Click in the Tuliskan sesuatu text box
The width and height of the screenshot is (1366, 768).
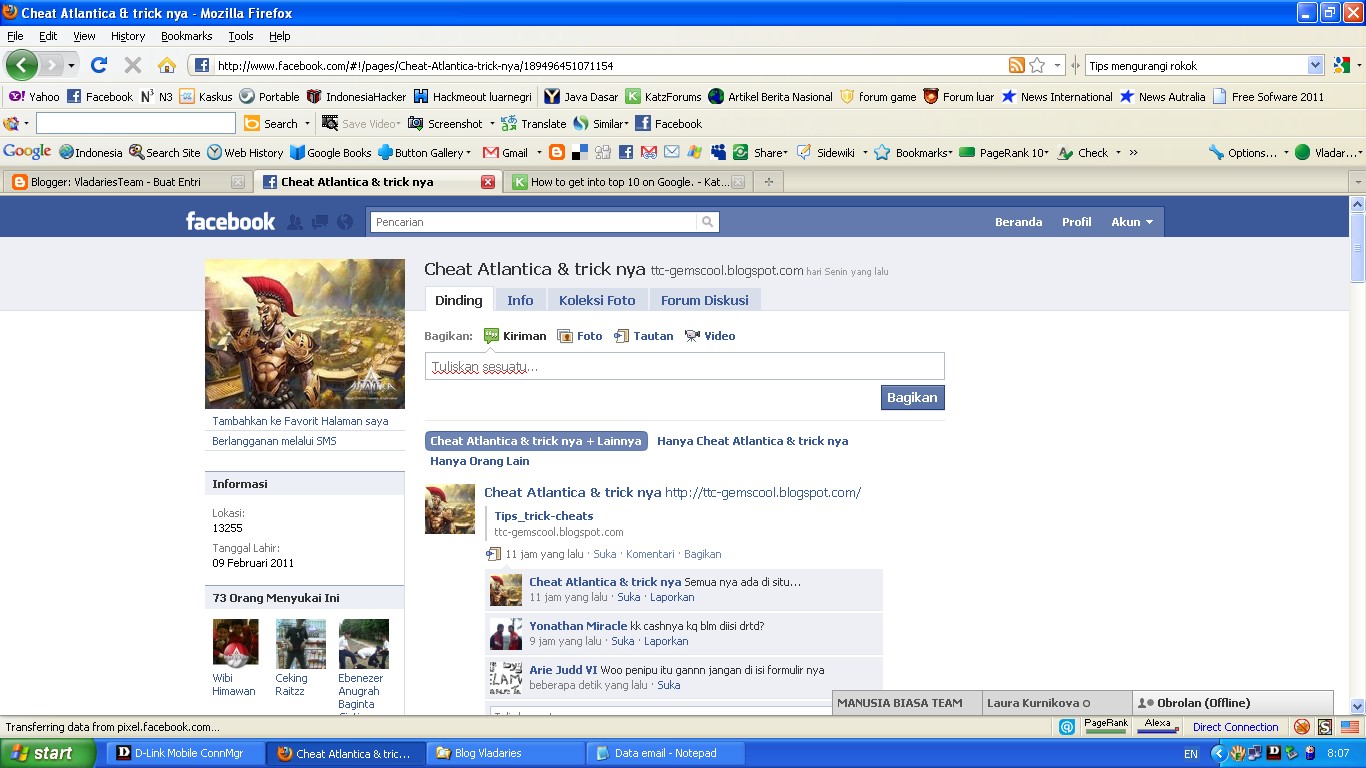tap(684, 366)
